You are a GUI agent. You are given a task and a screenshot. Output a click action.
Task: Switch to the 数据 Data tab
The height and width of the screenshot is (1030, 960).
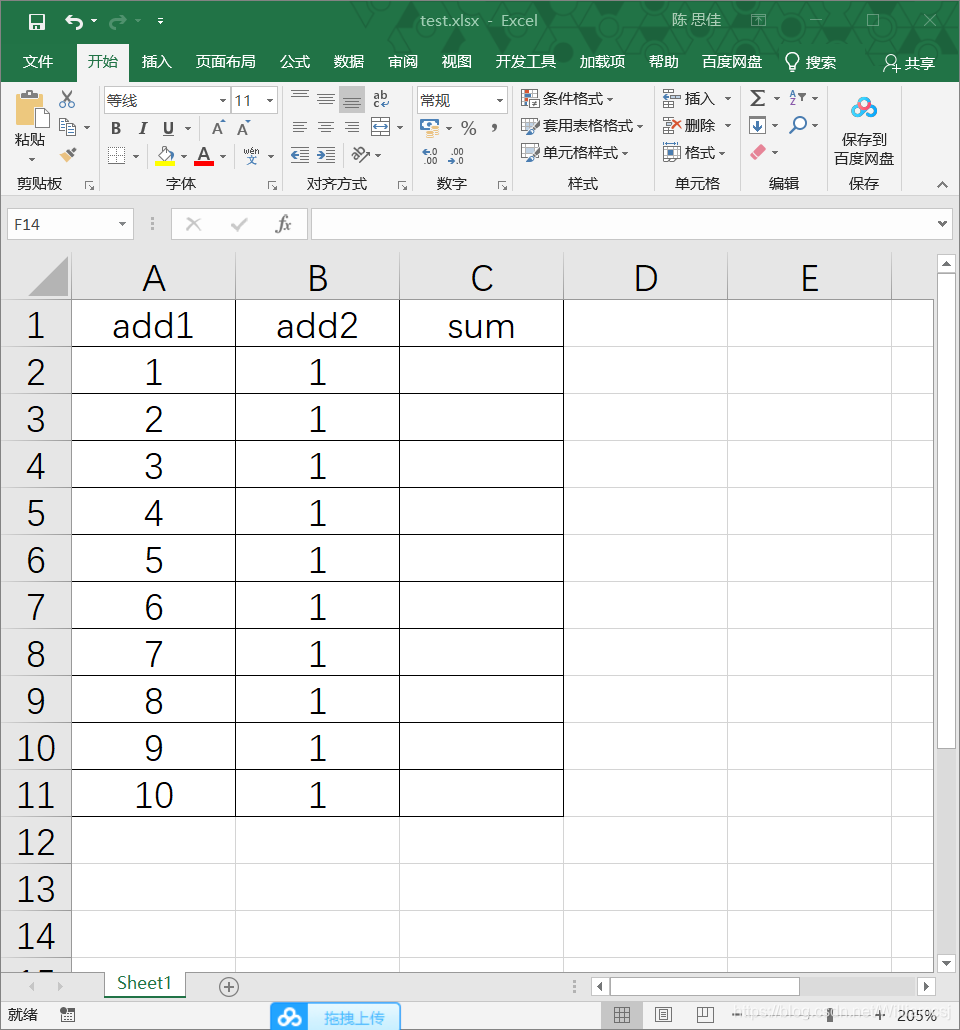click(348, 62)
